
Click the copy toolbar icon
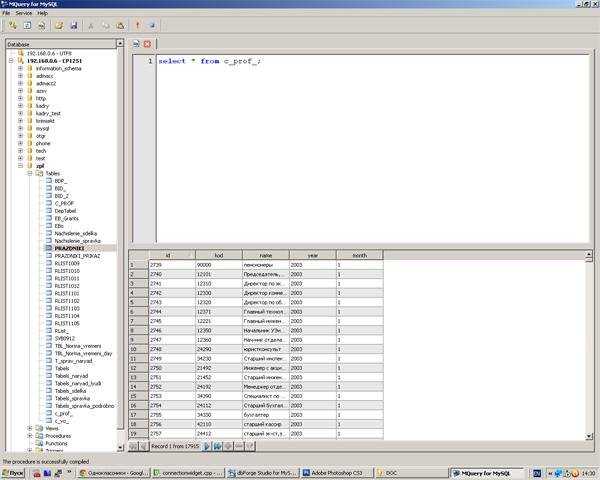[106, 26]
